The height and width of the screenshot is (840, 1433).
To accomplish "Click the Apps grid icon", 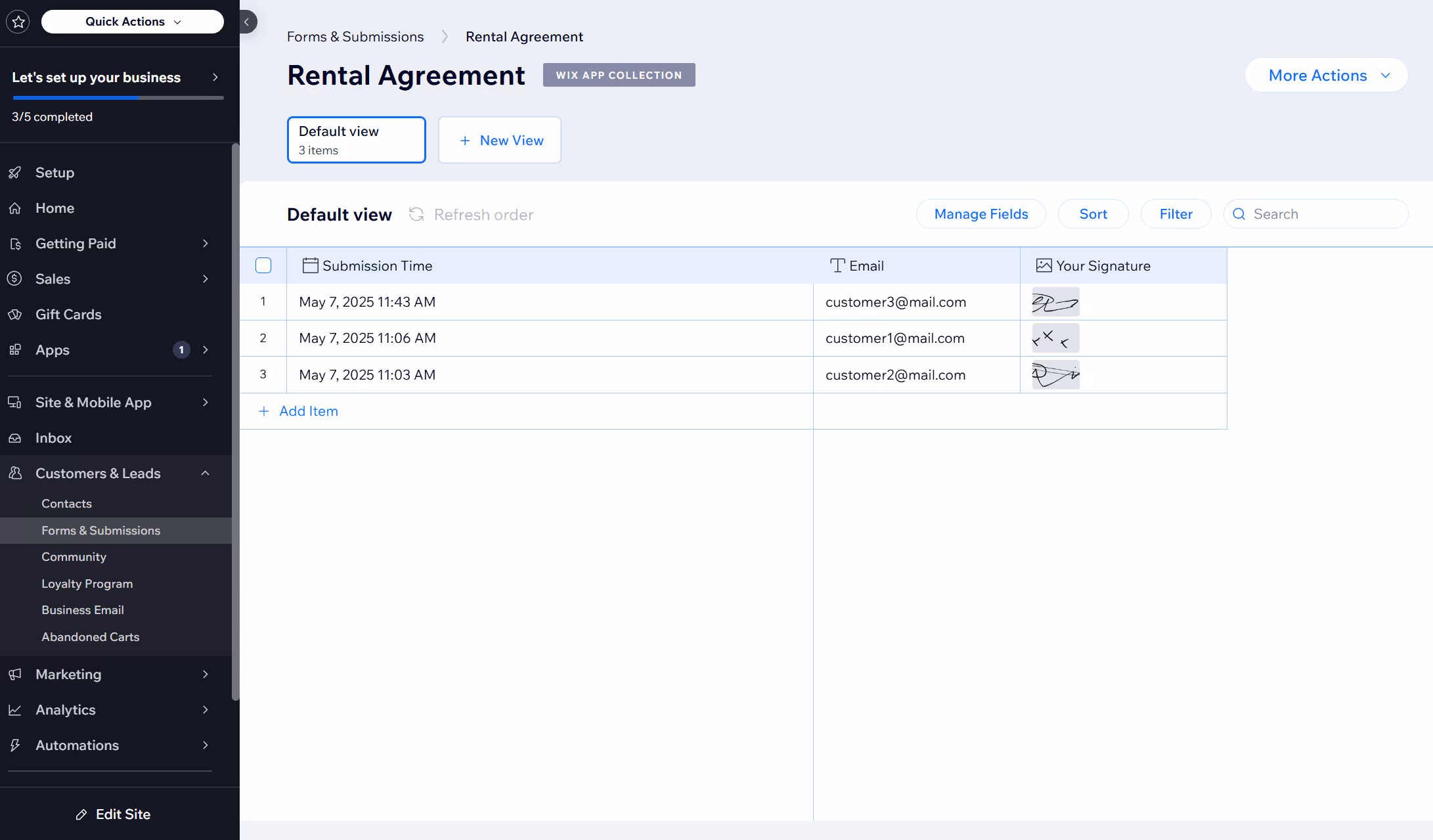I will point(16,349).
